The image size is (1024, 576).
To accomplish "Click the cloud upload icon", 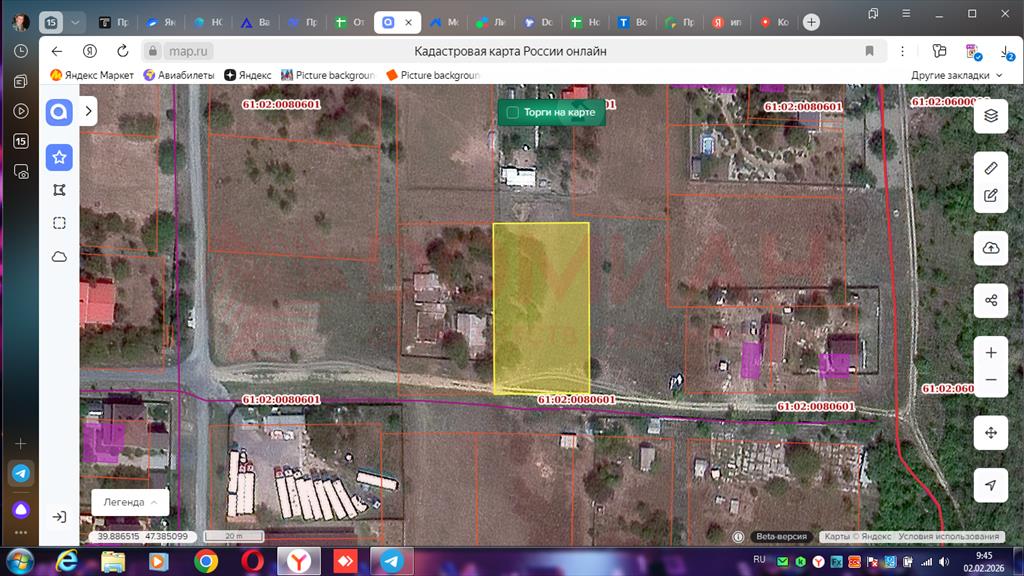I will tap(990, 248).
